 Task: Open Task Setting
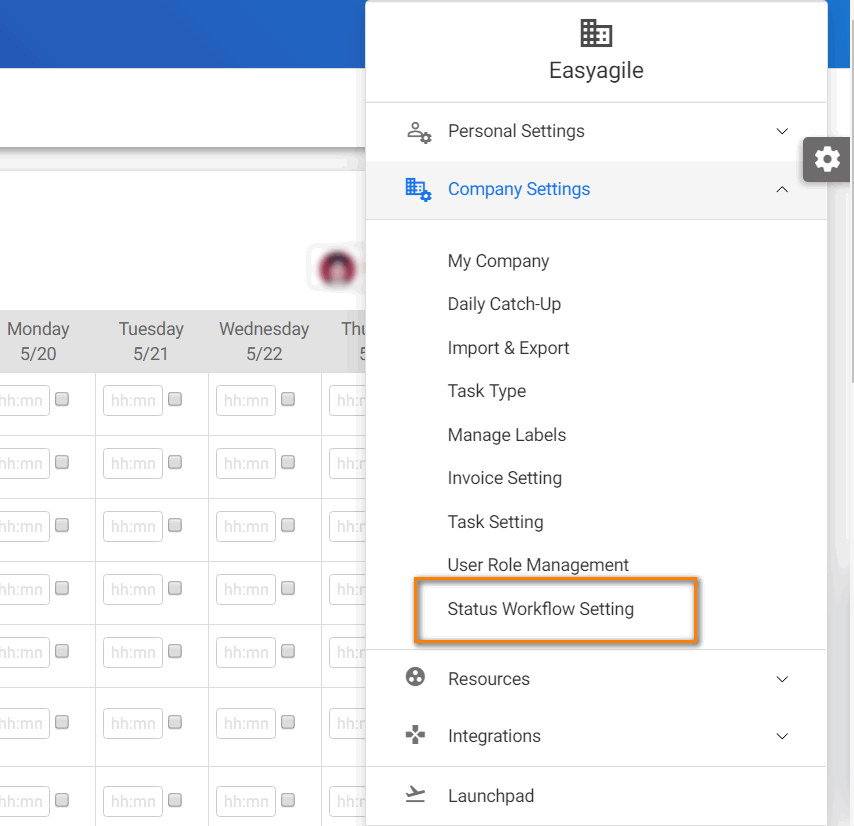point(495,522)
